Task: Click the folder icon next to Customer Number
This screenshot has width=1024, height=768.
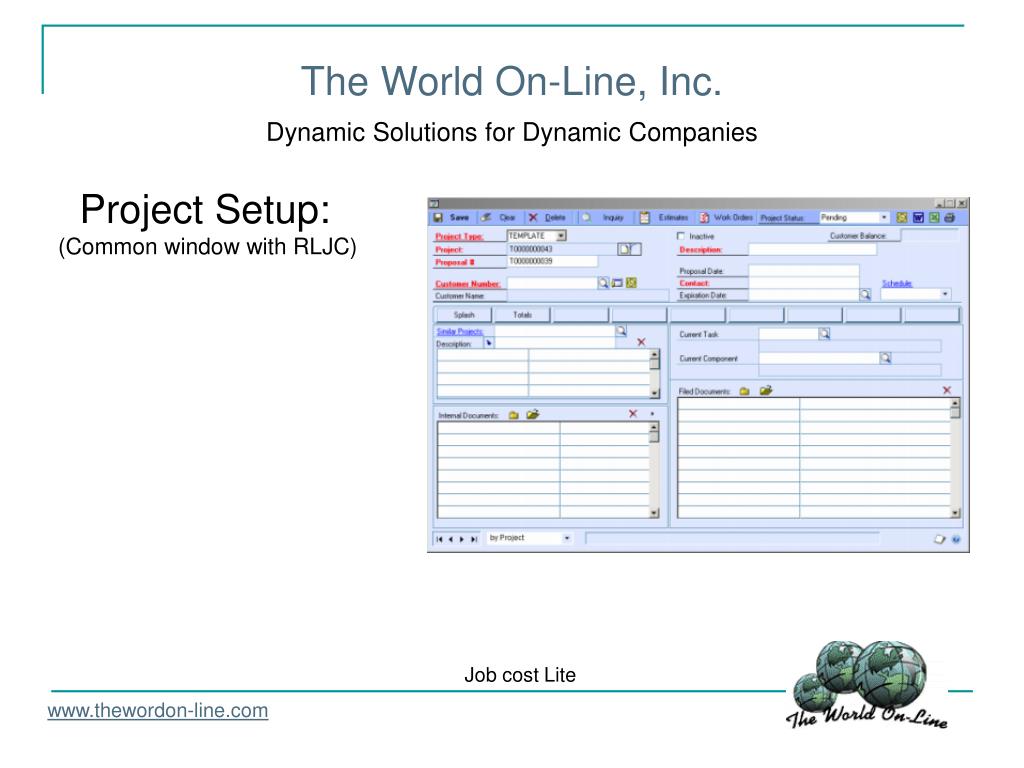Action: pyautogui.click(x=617, y=283)
